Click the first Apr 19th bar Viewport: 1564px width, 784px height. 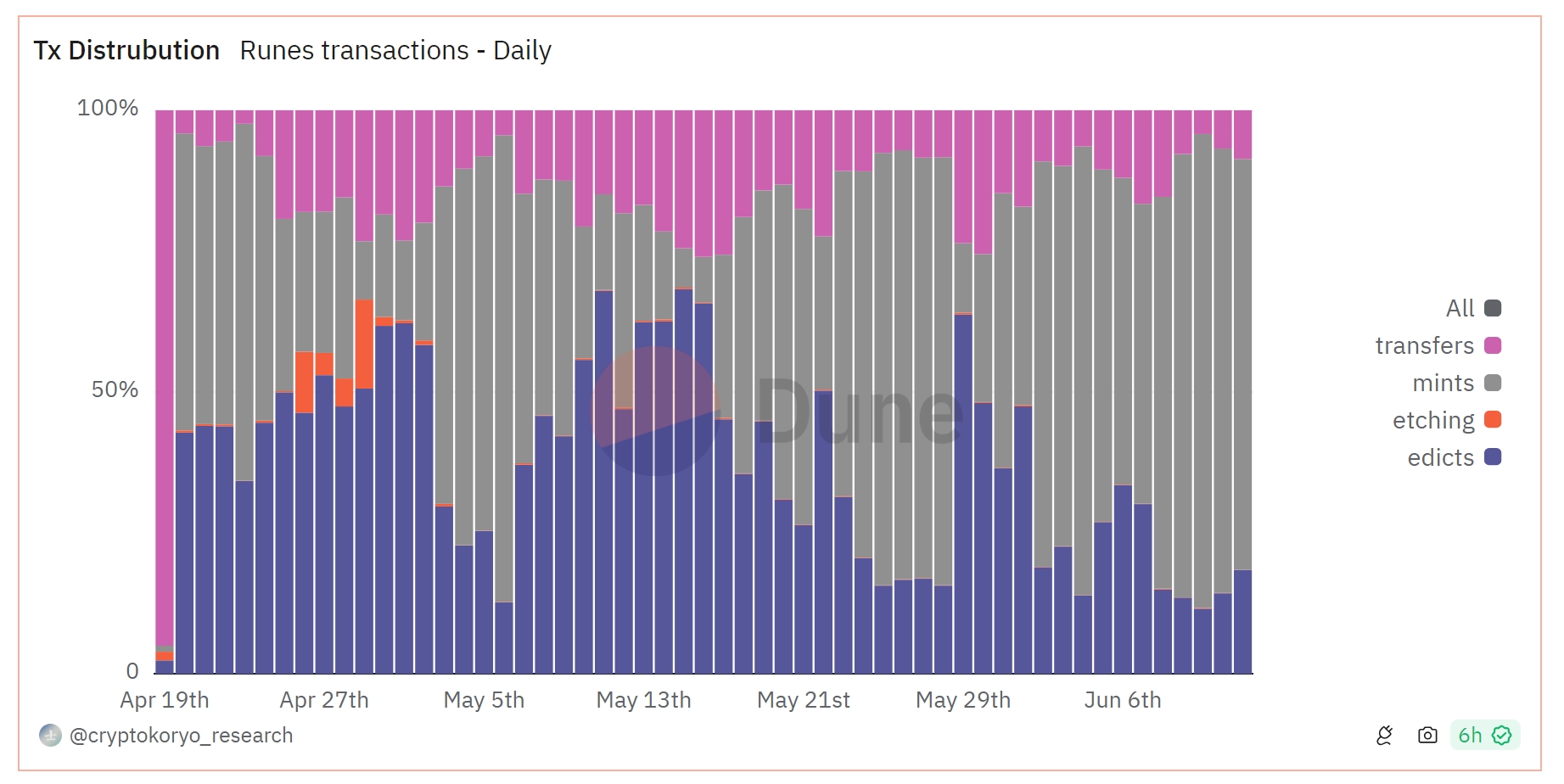click(165, 391)
